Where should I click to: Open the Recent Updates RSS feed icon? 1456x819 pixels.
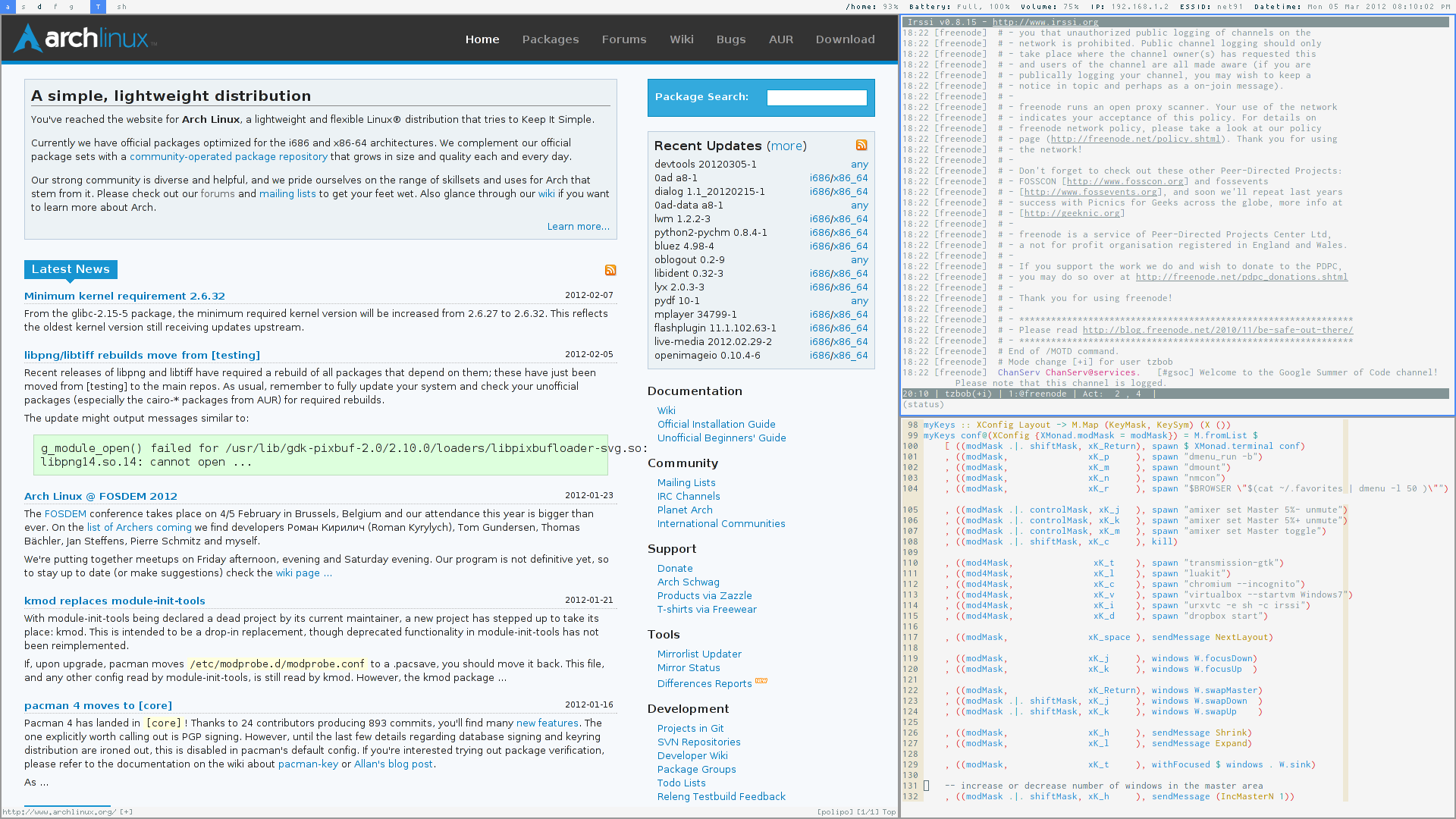861,145
